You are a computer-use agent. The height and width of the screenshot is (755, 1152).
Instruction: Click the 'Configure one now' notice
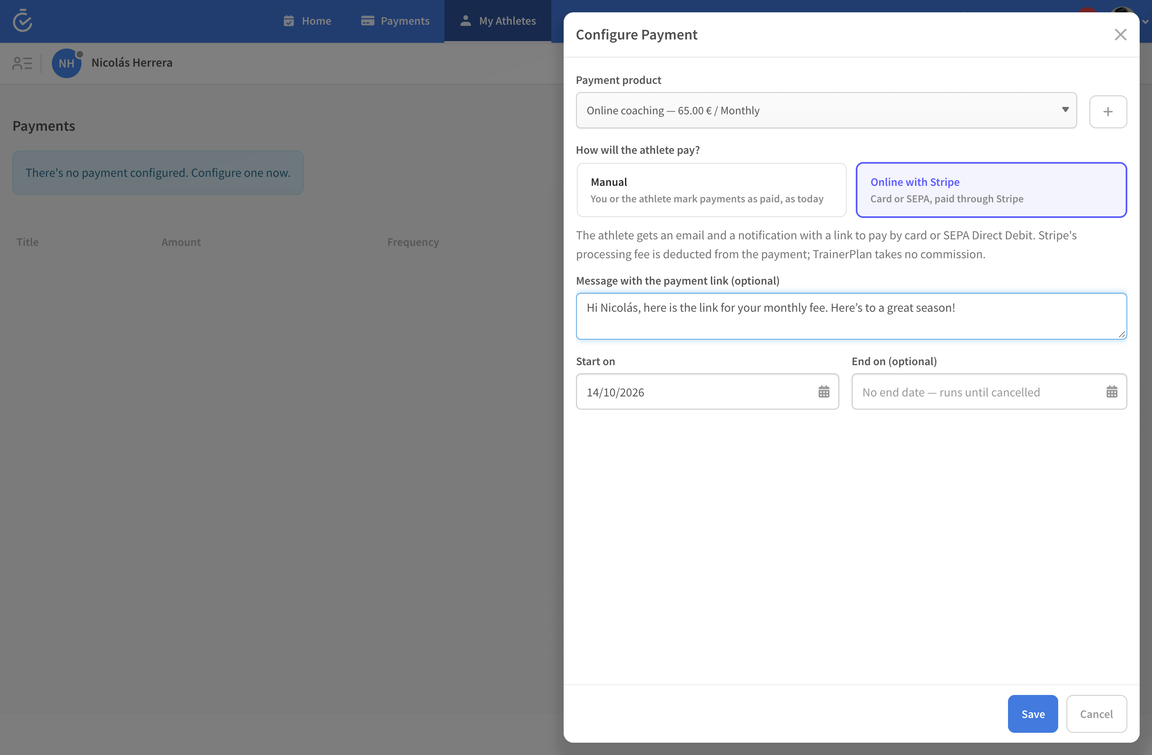(x=158, y=173)
